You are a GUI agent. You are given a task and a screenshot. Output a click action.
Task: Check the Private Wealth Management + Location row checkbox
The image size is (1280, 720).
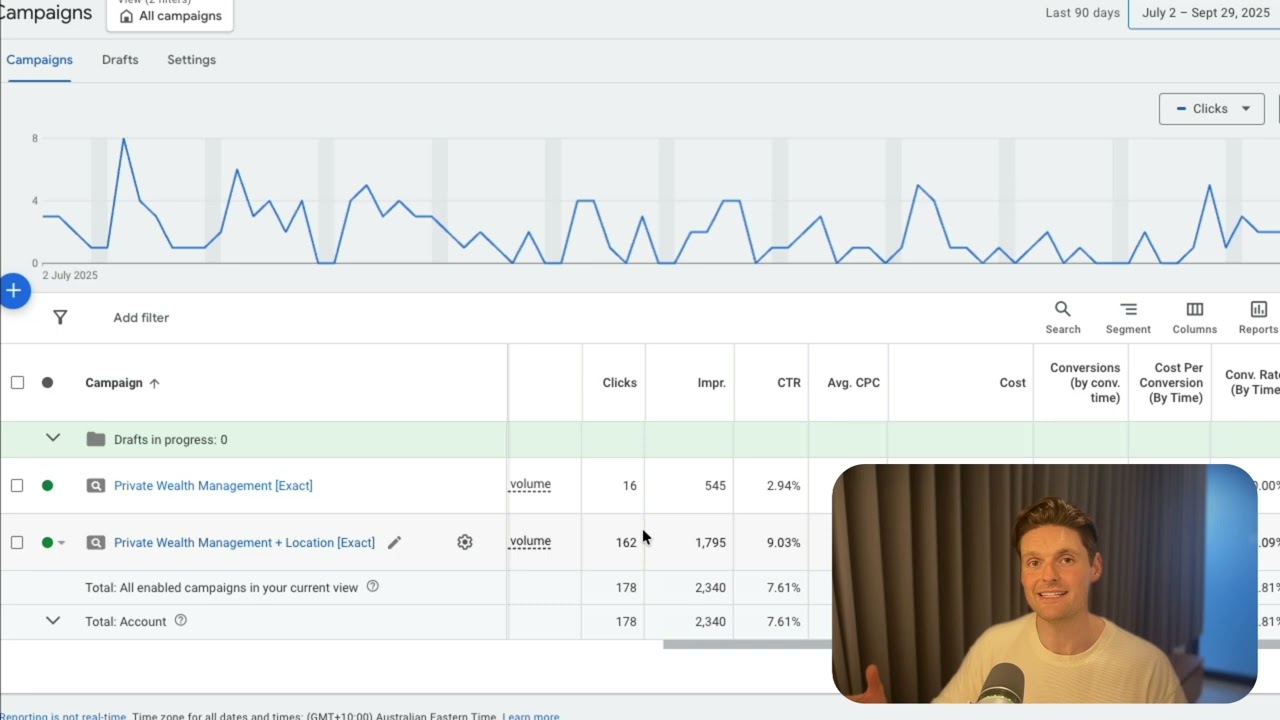(17, 542)
